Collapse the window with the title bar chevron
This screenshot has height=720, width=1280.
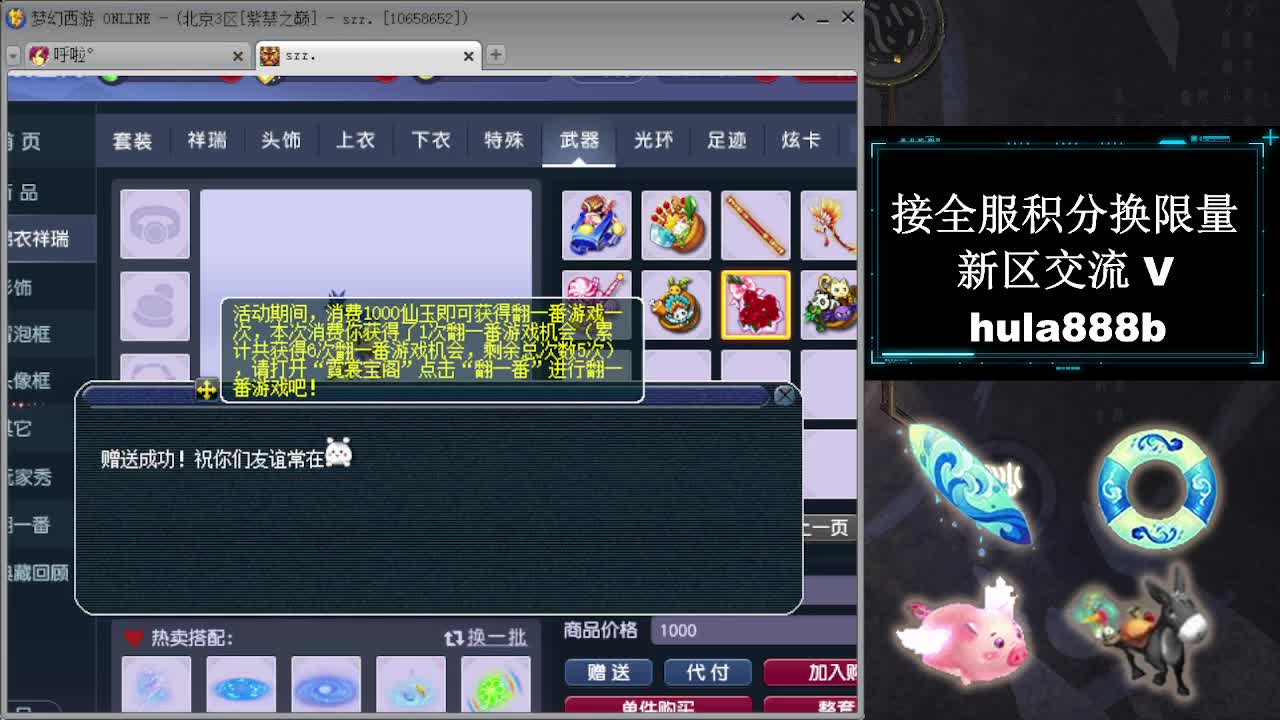797,17
